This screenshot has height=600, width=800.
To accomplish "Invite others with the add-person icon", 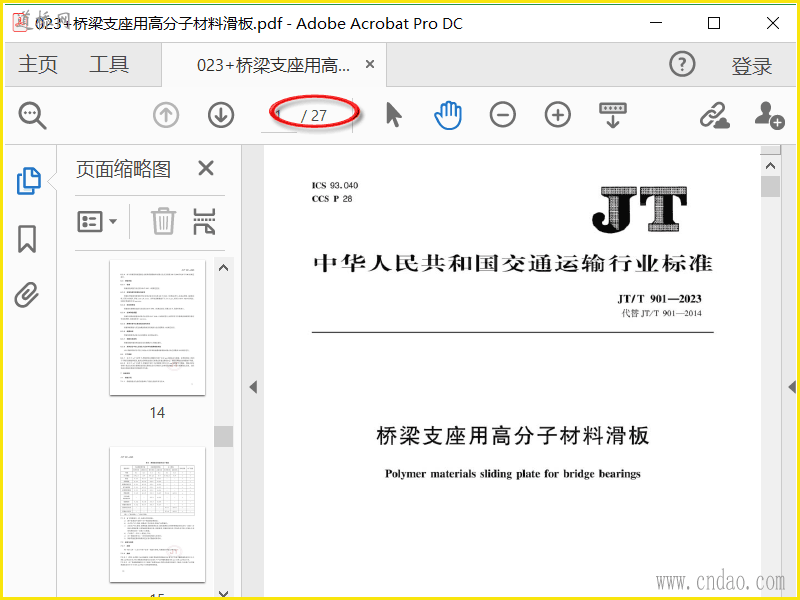I will (x=769, y=115).
